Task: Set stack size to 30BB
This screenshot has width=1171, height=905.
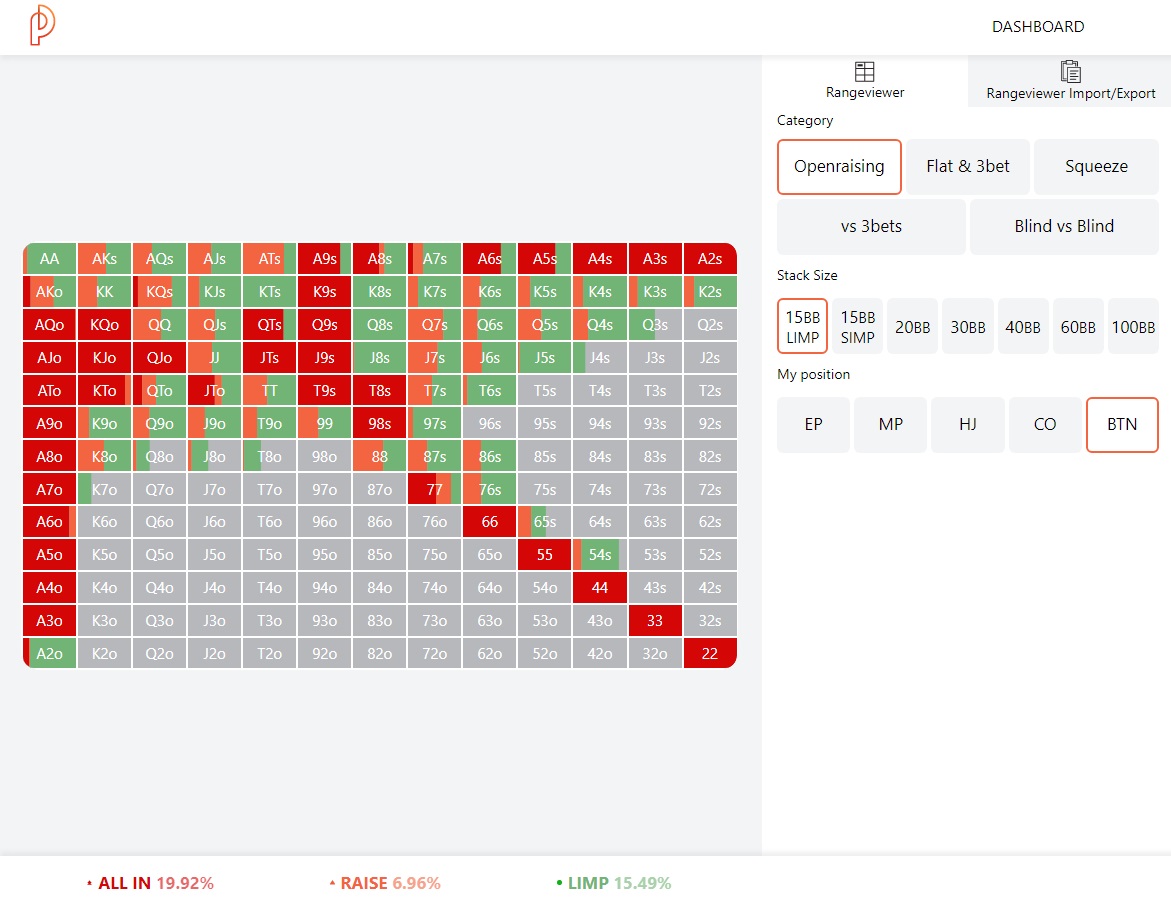Action: 967,326
